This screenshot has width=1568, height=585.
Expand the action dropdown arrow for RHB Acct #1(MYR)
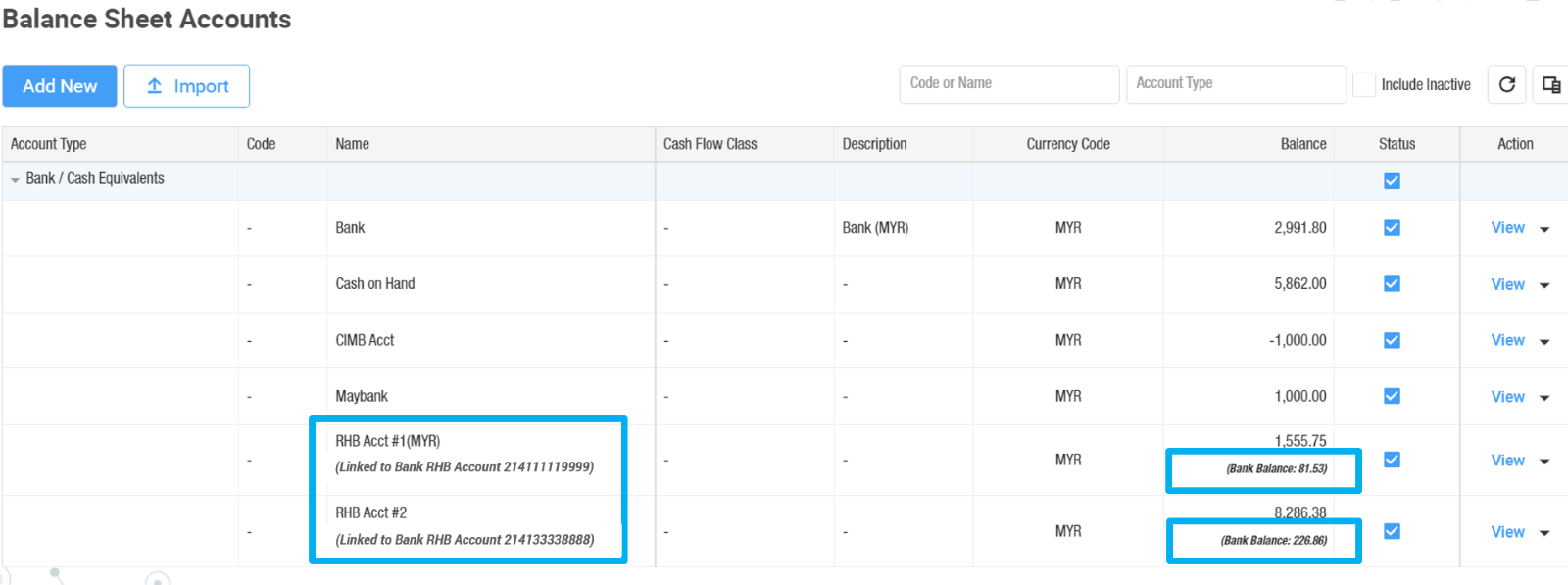1544,462
